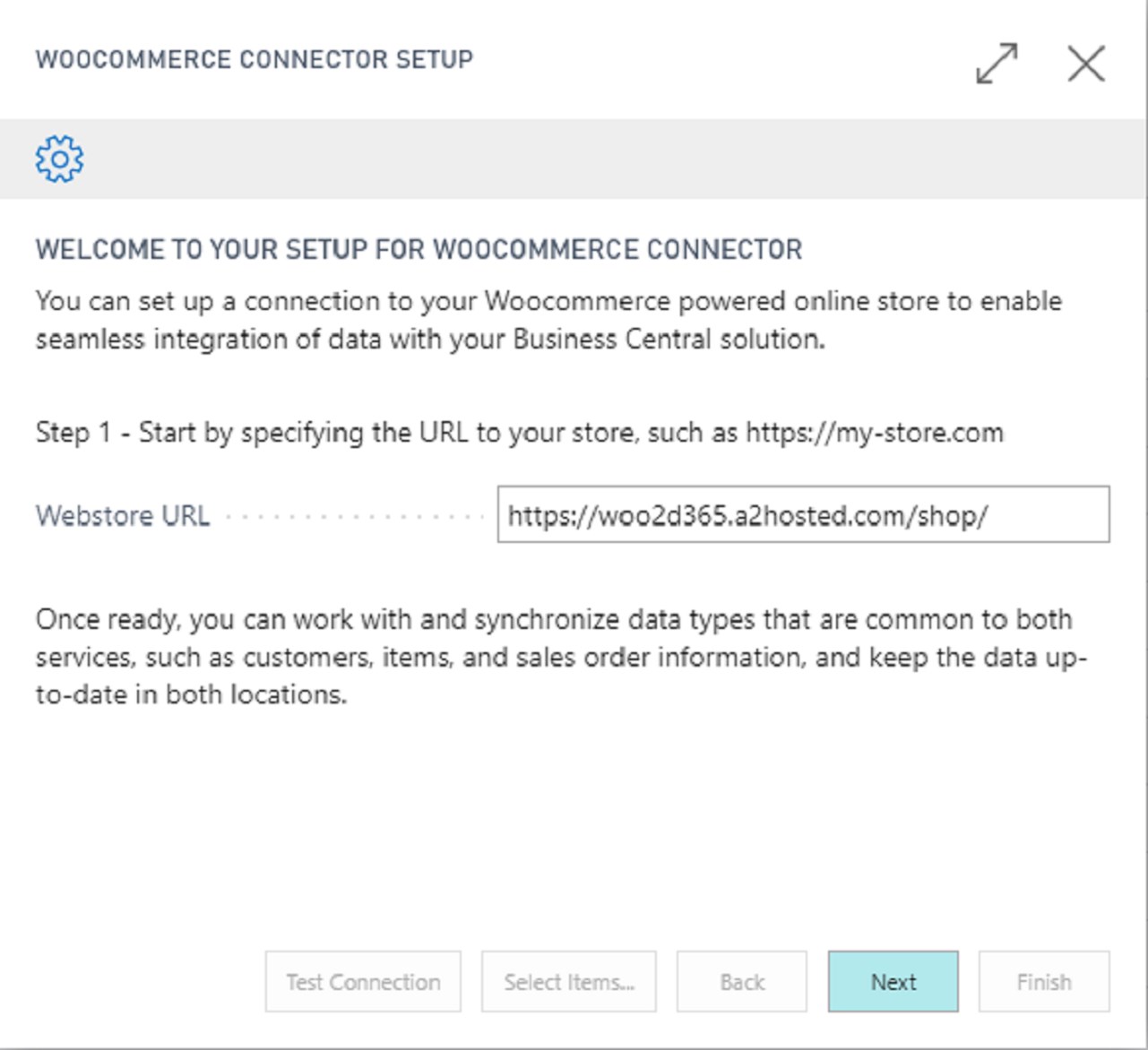Click the 'Once ready' description paragraph

tap(560, 657)
